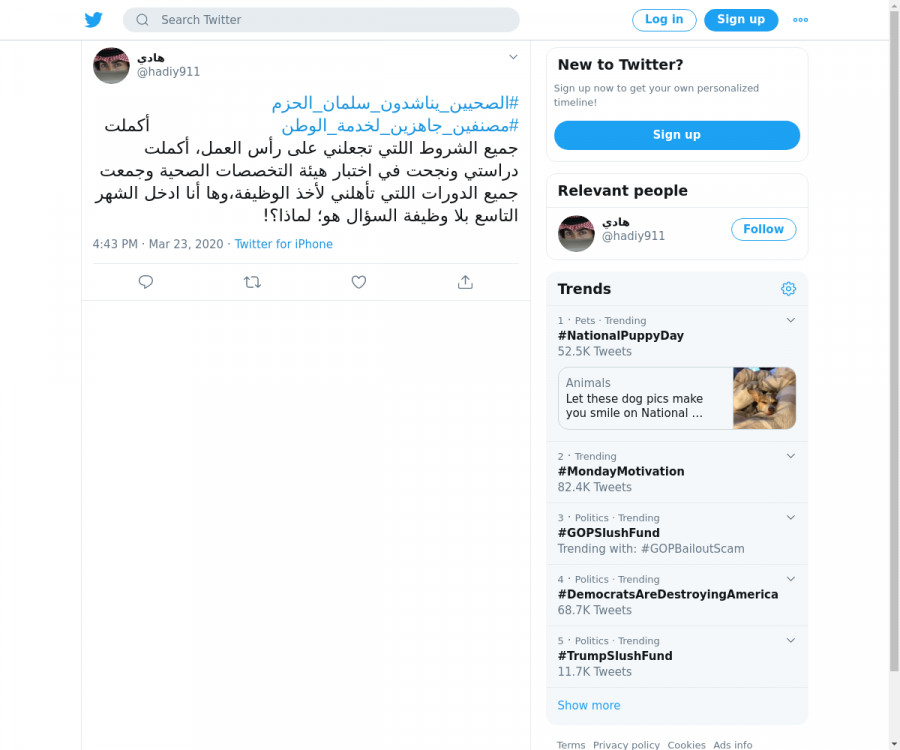Image resolution: width=900 pixels, height=750 pixels.
Task: Follow @hadiy911 in Relevant people
Action: (x=763, y=229)
